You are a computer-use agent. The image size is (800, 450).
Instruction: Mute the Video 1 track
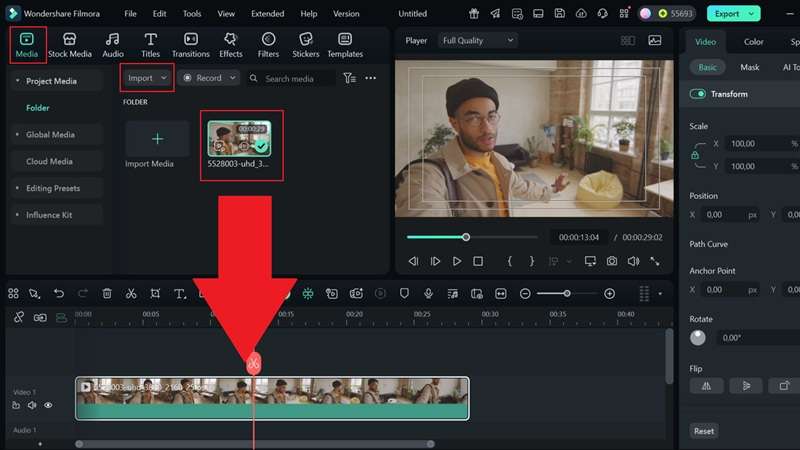[32, 405]
